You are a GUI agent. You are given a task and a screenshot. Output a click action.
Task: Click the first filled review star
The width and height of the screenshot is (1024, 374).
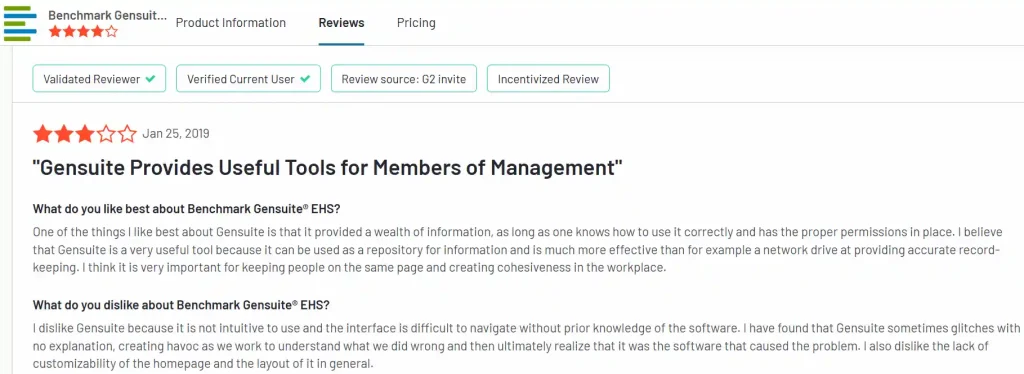(42, 134)
